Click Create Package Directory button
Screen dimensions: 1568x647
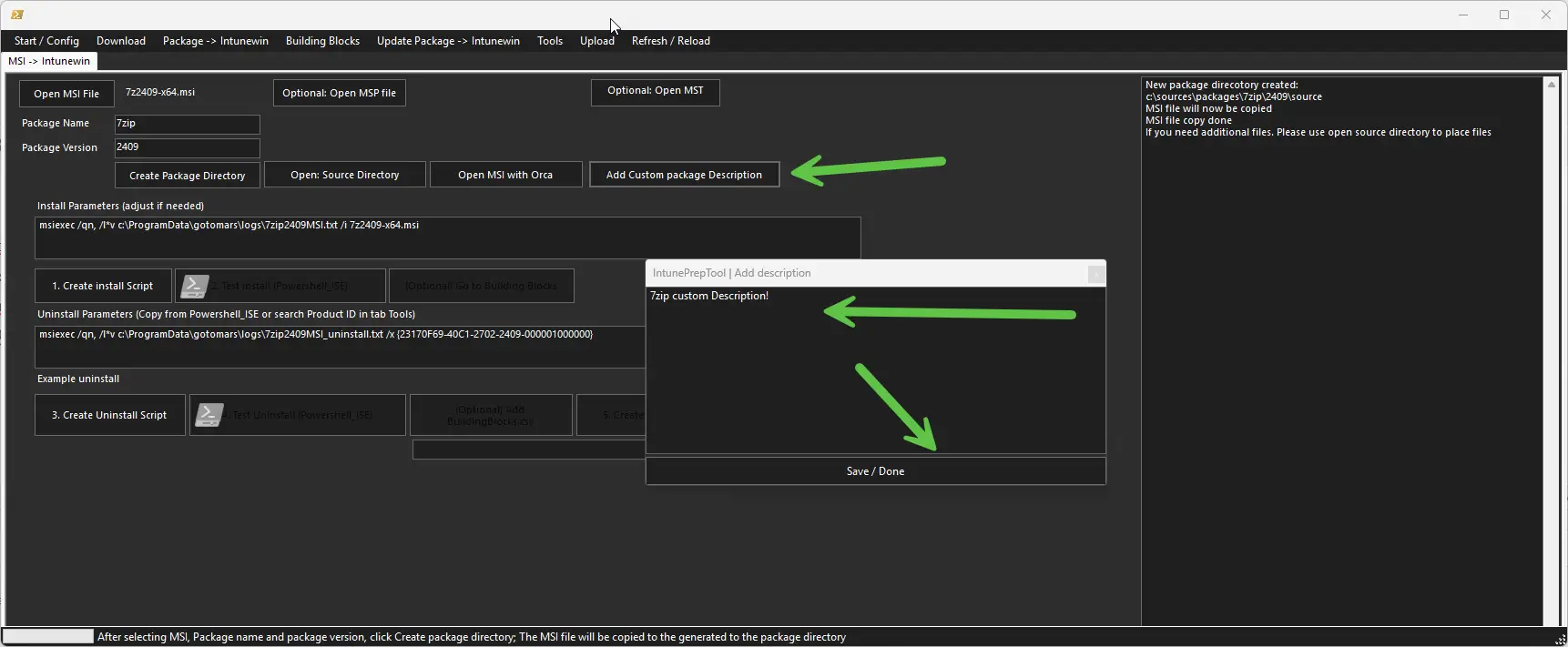tap(188, 176)
